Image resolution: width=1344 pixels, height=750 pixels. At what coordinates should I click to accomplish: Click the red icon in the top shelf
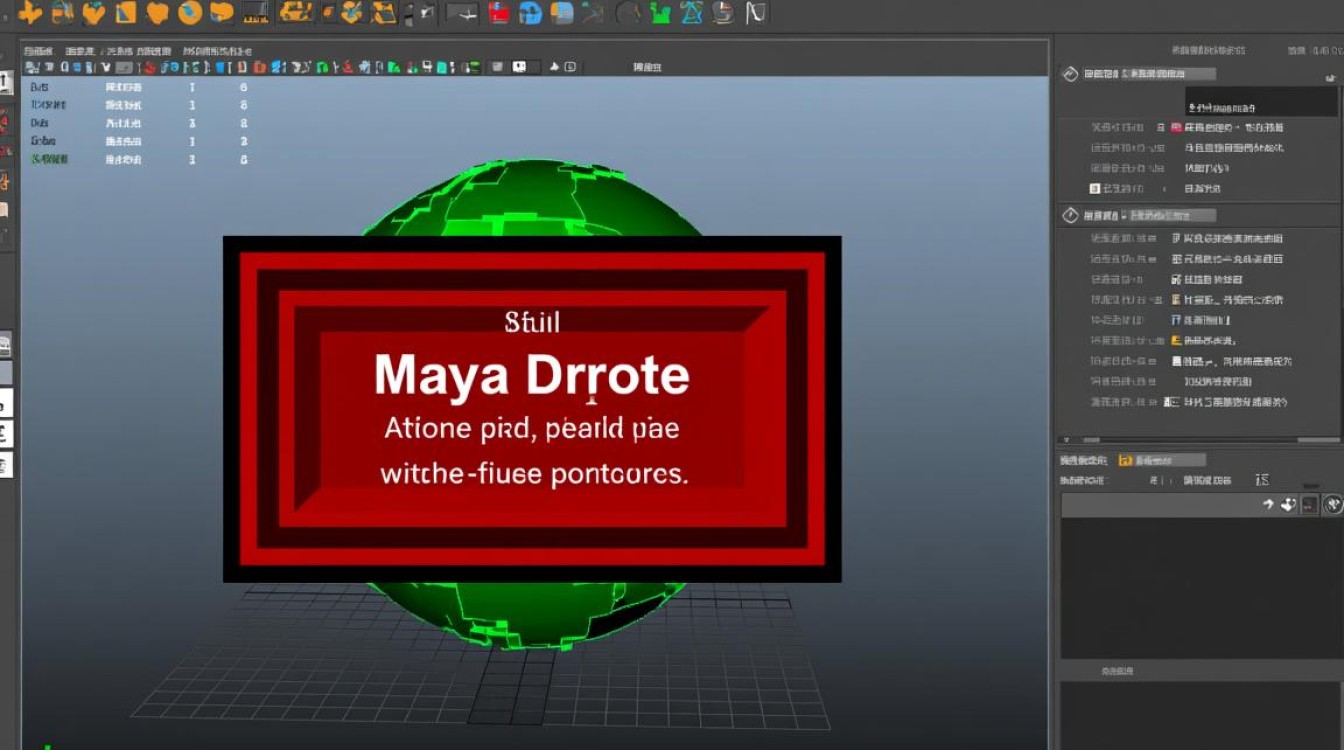pos(501,13)
